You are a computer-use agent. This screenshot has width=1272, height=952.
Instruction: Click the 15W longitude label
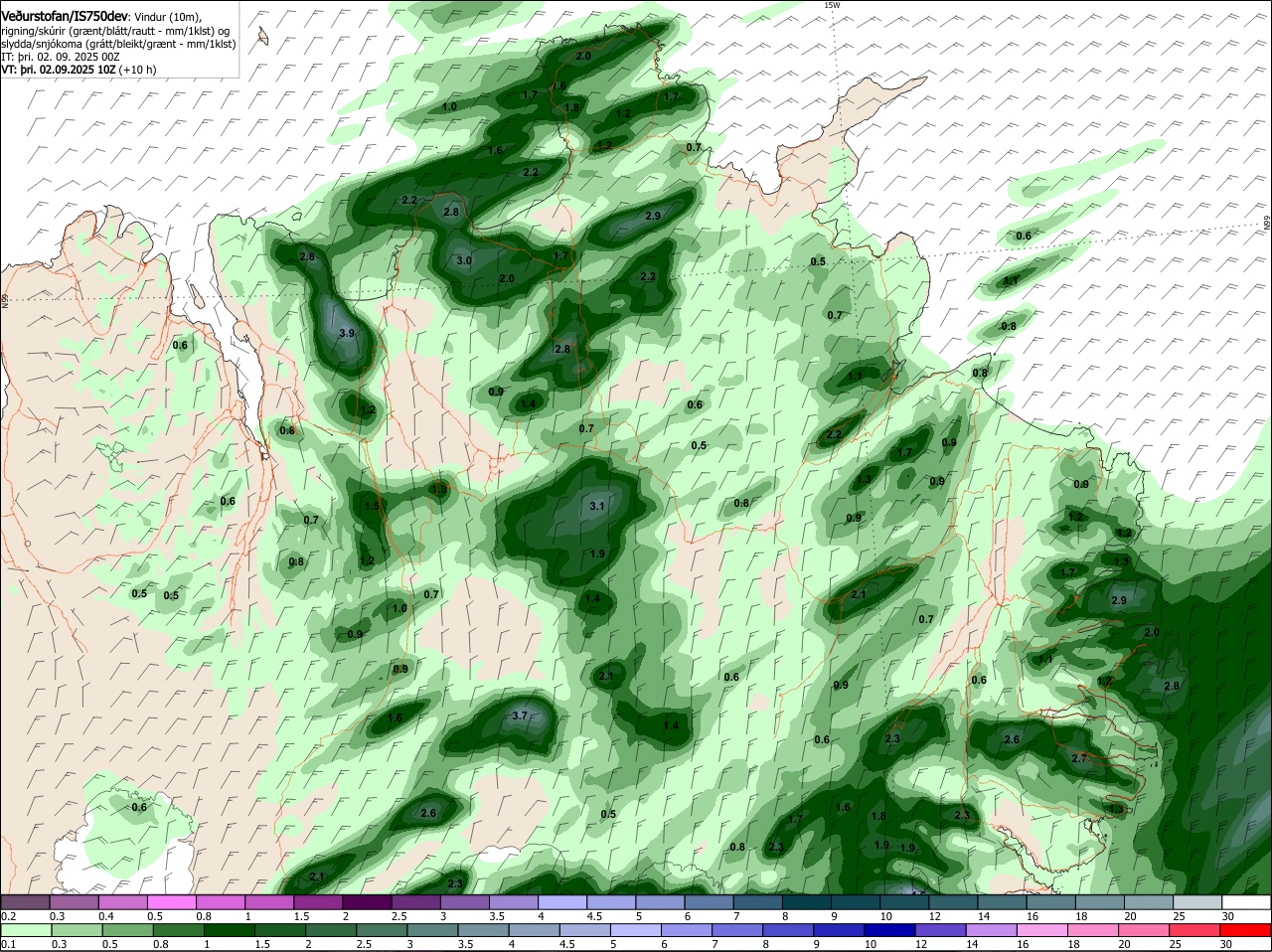point(832,5)
